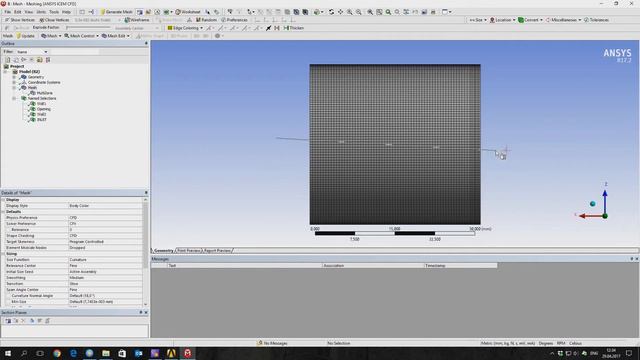The image size is (640, 360).
Task: Click the Generate Mesh button
Action: 117,12
